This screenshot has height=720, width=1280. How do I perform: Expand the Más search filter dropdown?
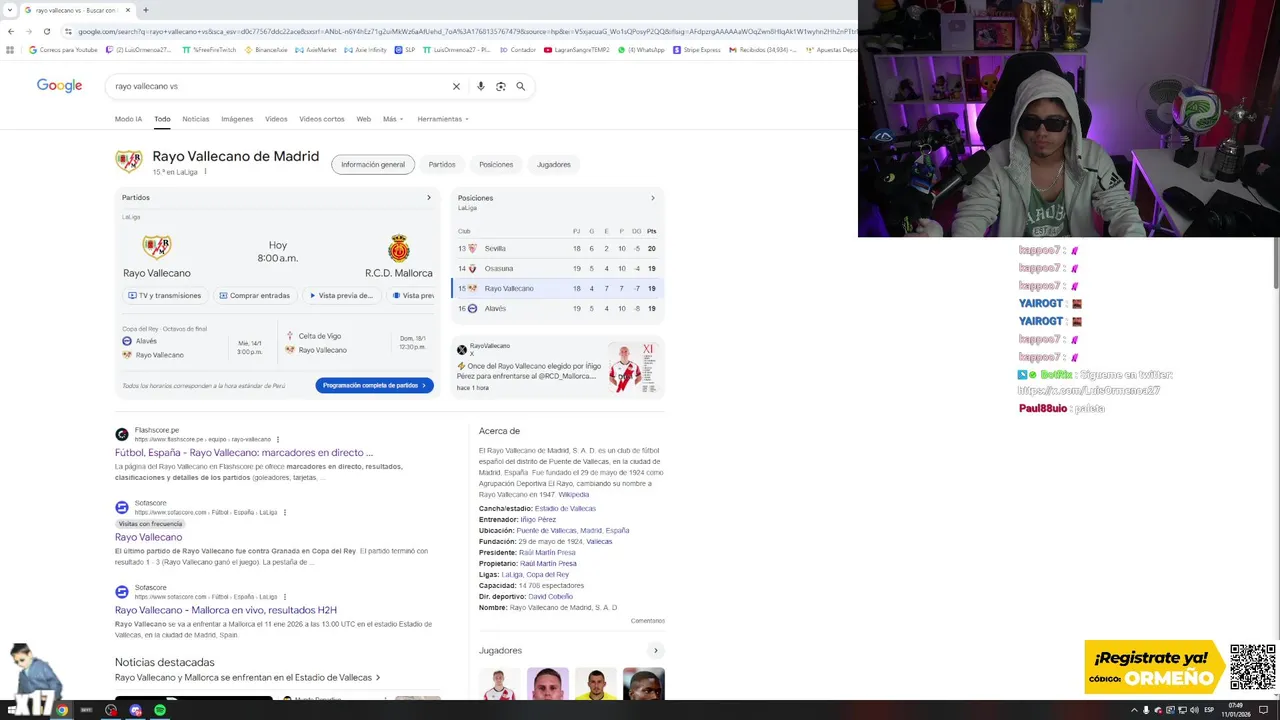[393, 119]
